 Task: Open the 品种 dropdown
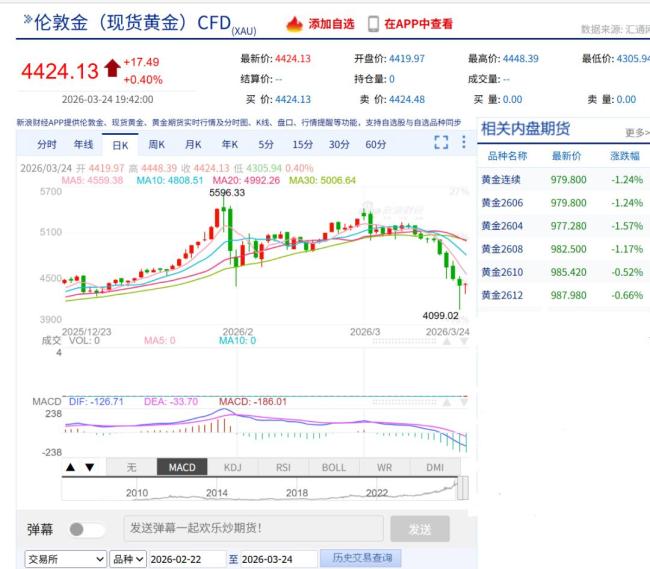[x=128, y=559]
